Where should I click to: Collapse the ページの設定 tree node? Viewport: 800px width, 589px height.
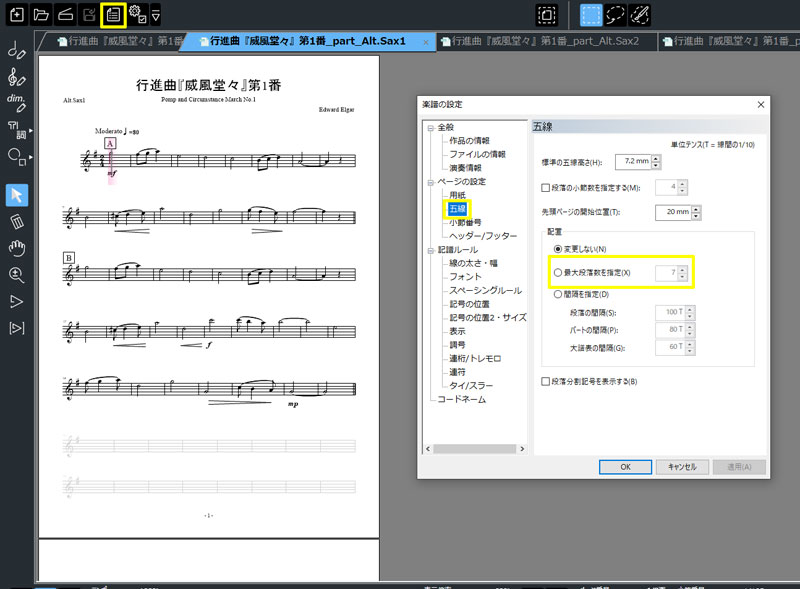point(430,182)
